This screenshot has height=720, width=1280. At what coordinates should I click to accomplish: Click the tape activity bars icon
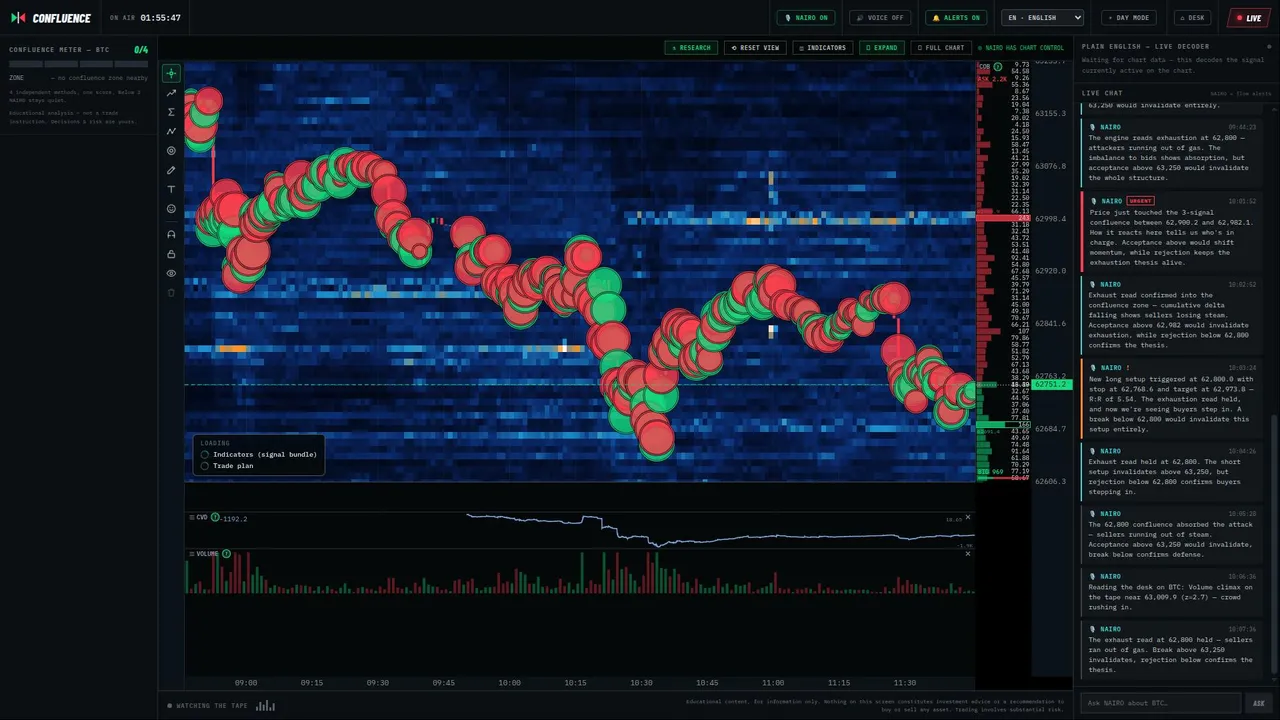(265, 705)
